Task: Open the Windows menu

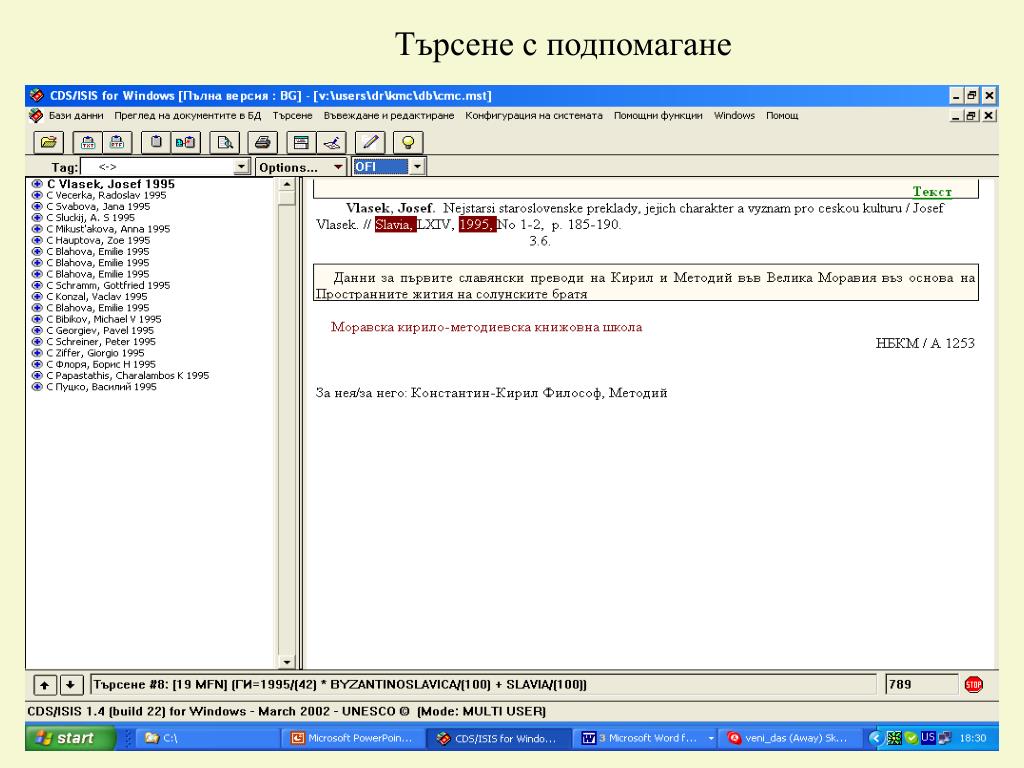Action: (x=734, y=116)
